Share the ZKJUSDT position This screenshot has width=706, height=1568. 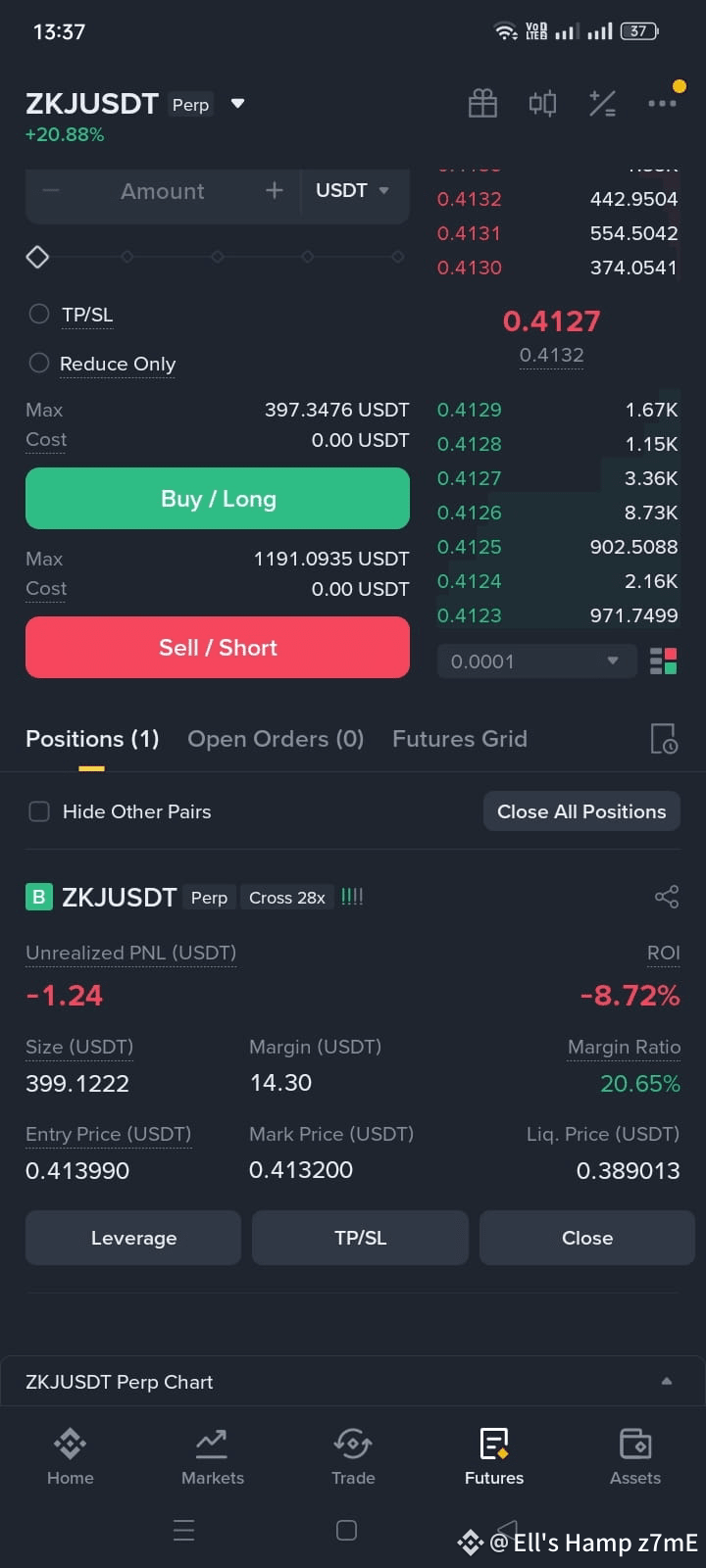pyautogui.click(x=666, y=897)
